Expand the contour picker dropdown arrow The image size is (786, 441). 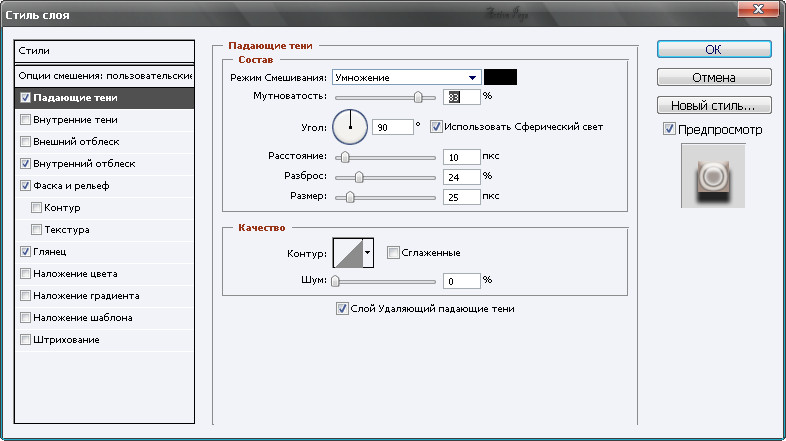[x=367, y=253]
